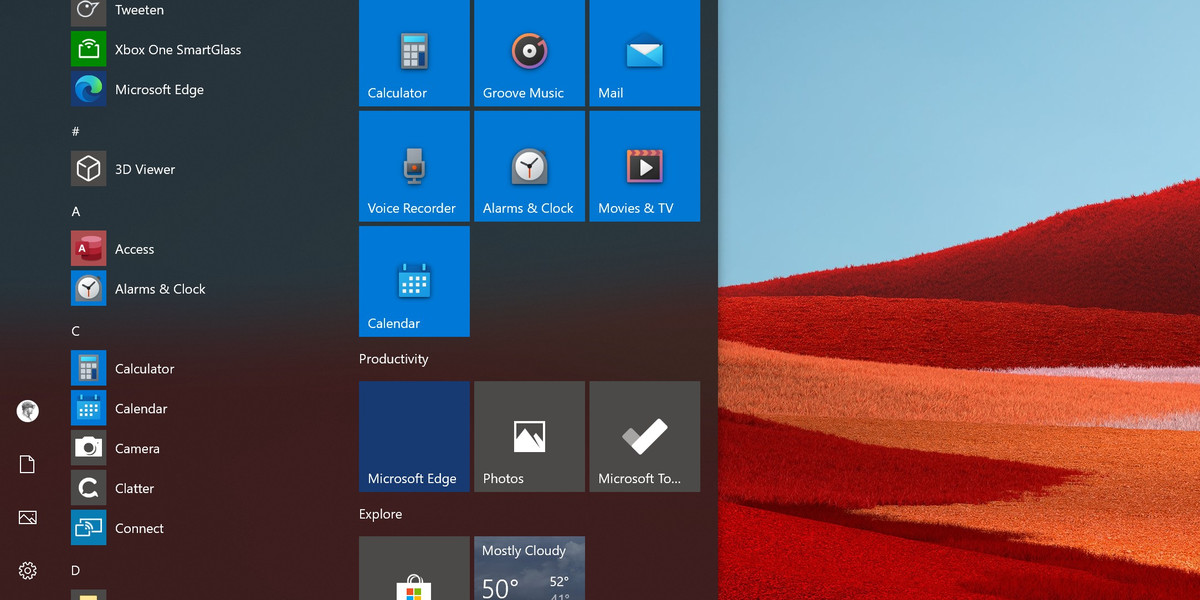This screenshot has width=1200, height=600.
Task: Click the C letter group header
Action: pos(76,331)
